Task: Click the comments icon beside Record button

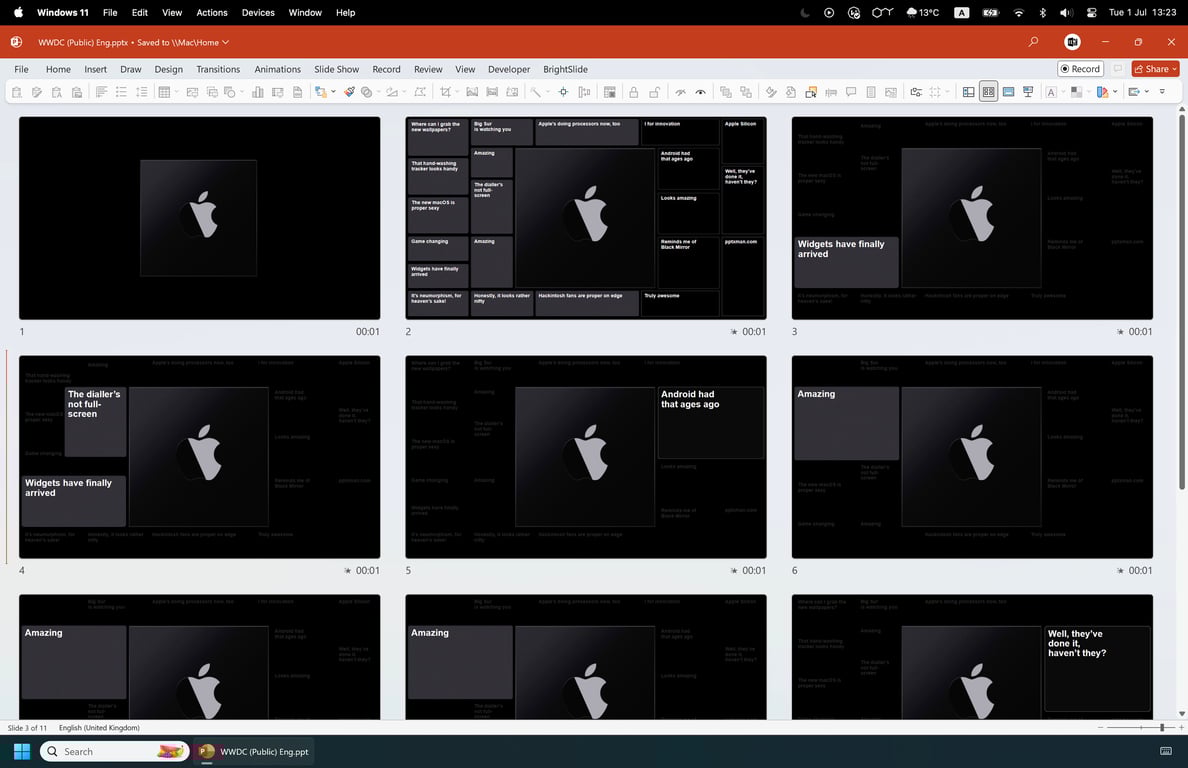Action: point(1118,69)
